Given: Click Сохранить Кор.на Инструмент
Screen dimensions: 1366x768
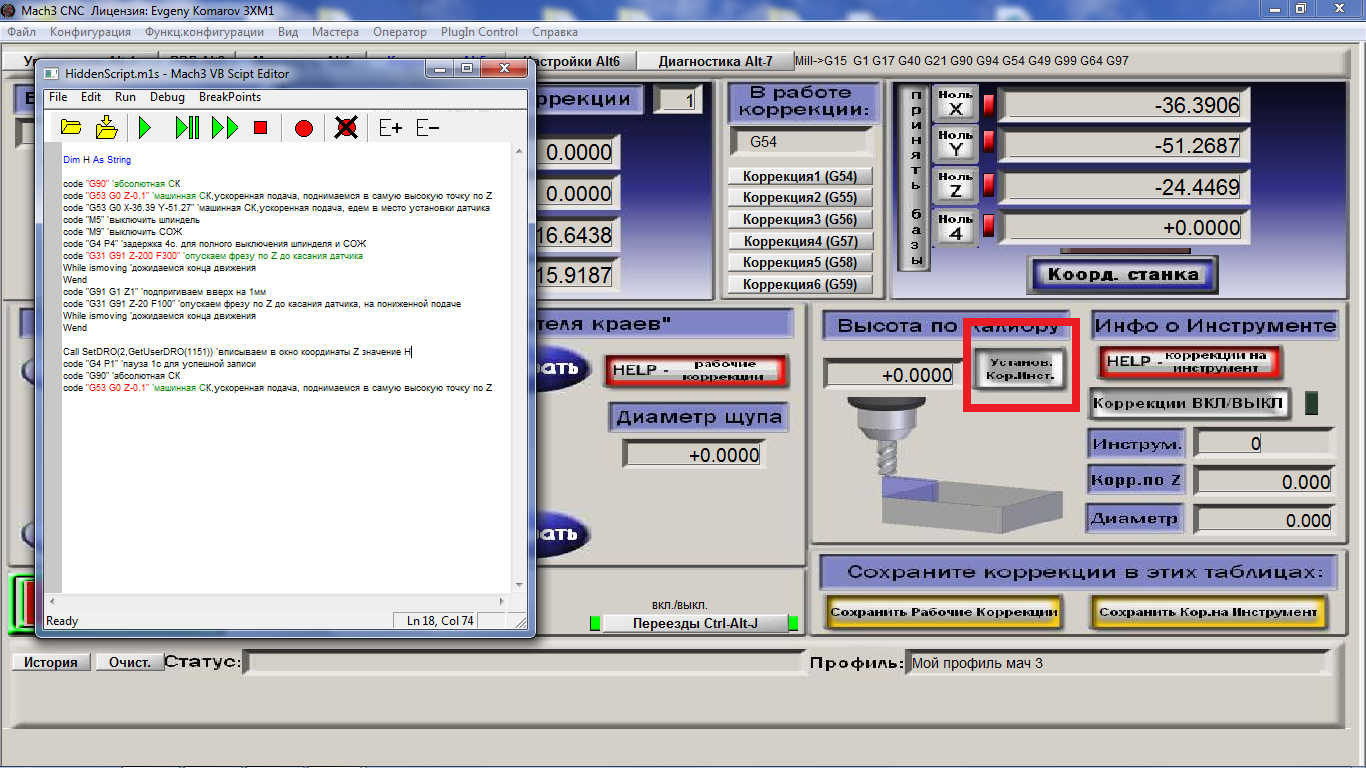Looking at the screenshot, I should (x=1208, y=612).
